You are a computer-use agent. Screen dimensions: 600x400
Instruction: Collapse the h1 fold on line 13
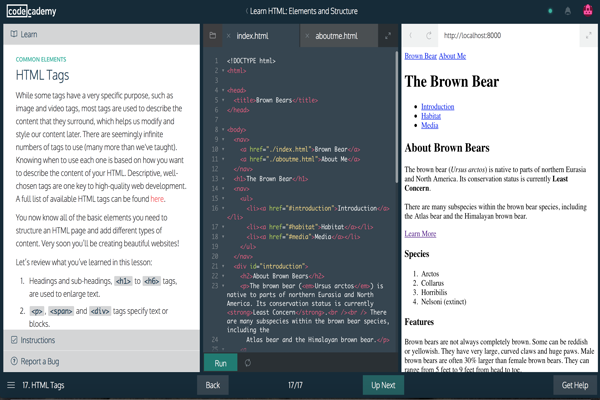point(223,178)
